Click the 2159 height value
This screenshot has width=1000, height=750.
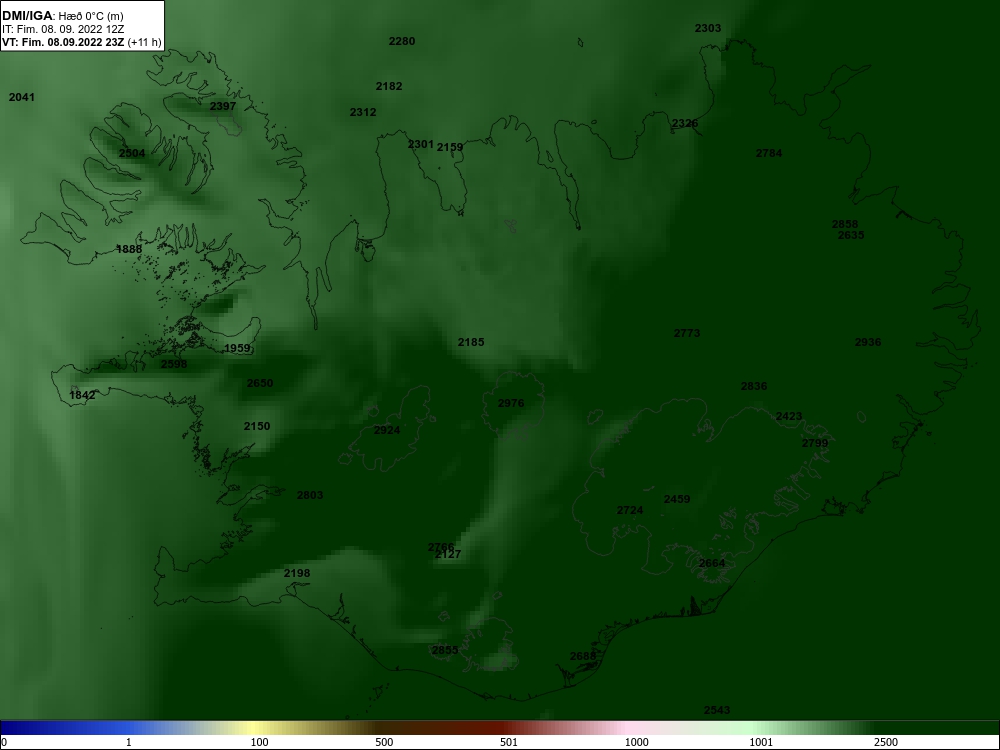(x=450, y=147)
